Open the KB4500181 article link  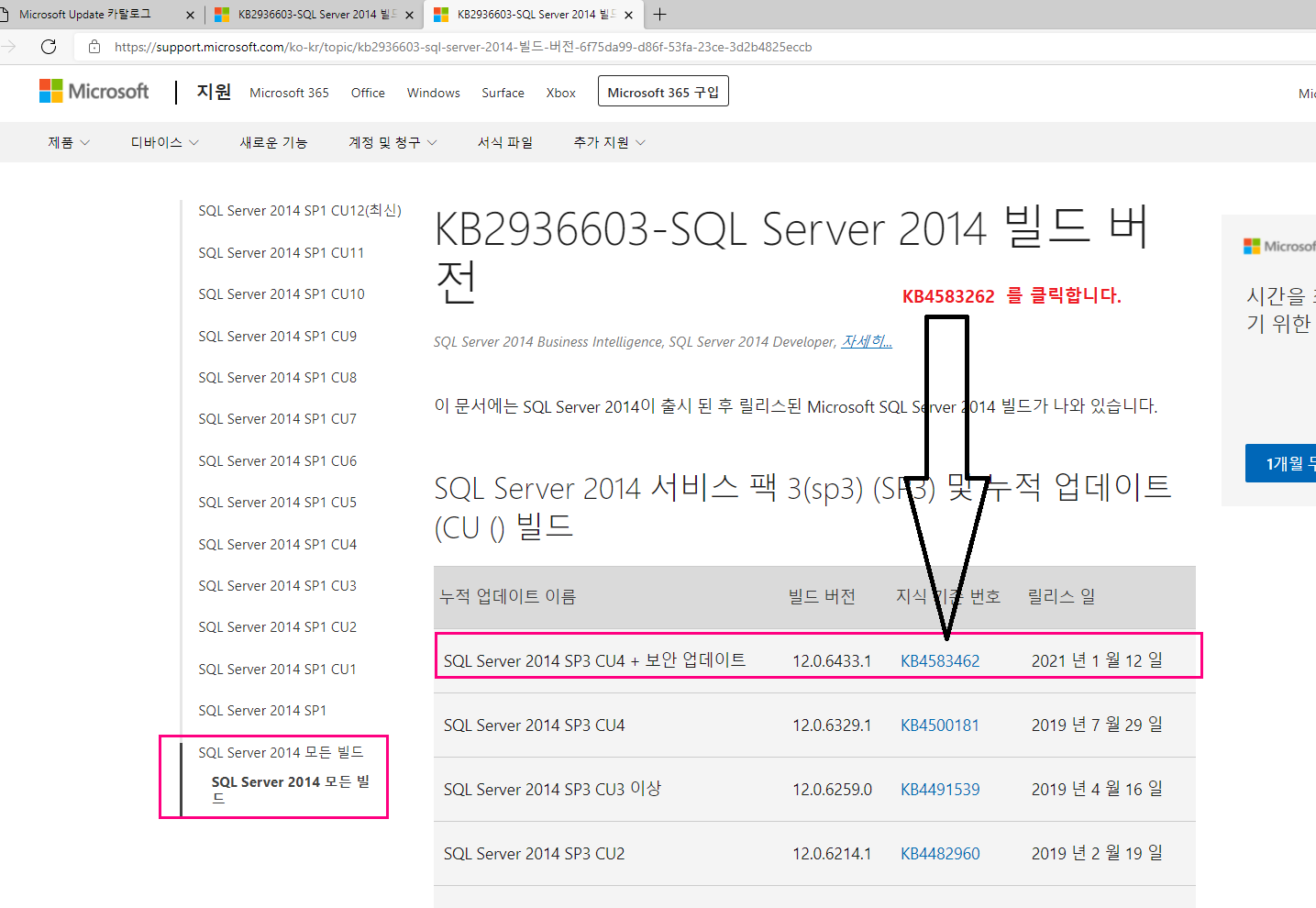940,725
